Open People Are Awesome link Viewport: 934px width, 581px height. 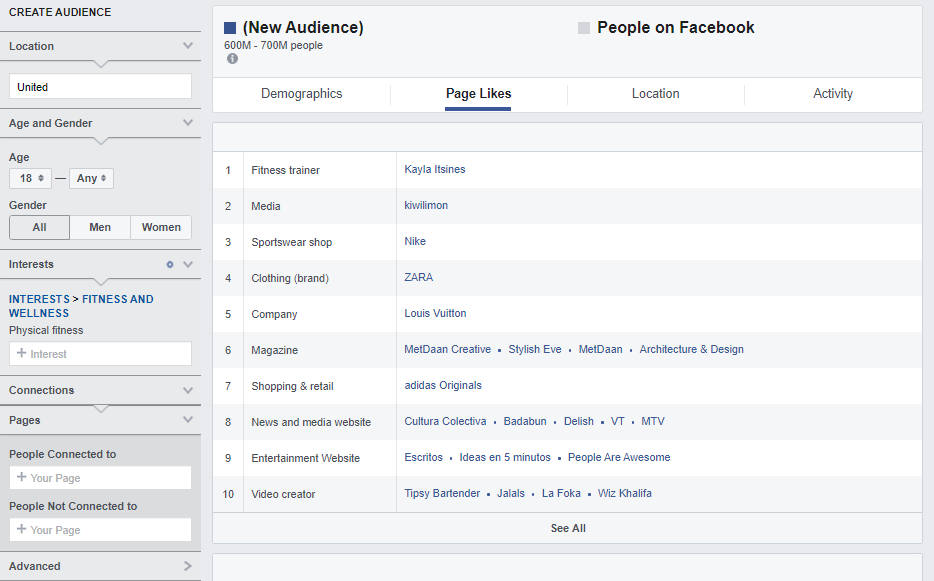tap(619, 457)
